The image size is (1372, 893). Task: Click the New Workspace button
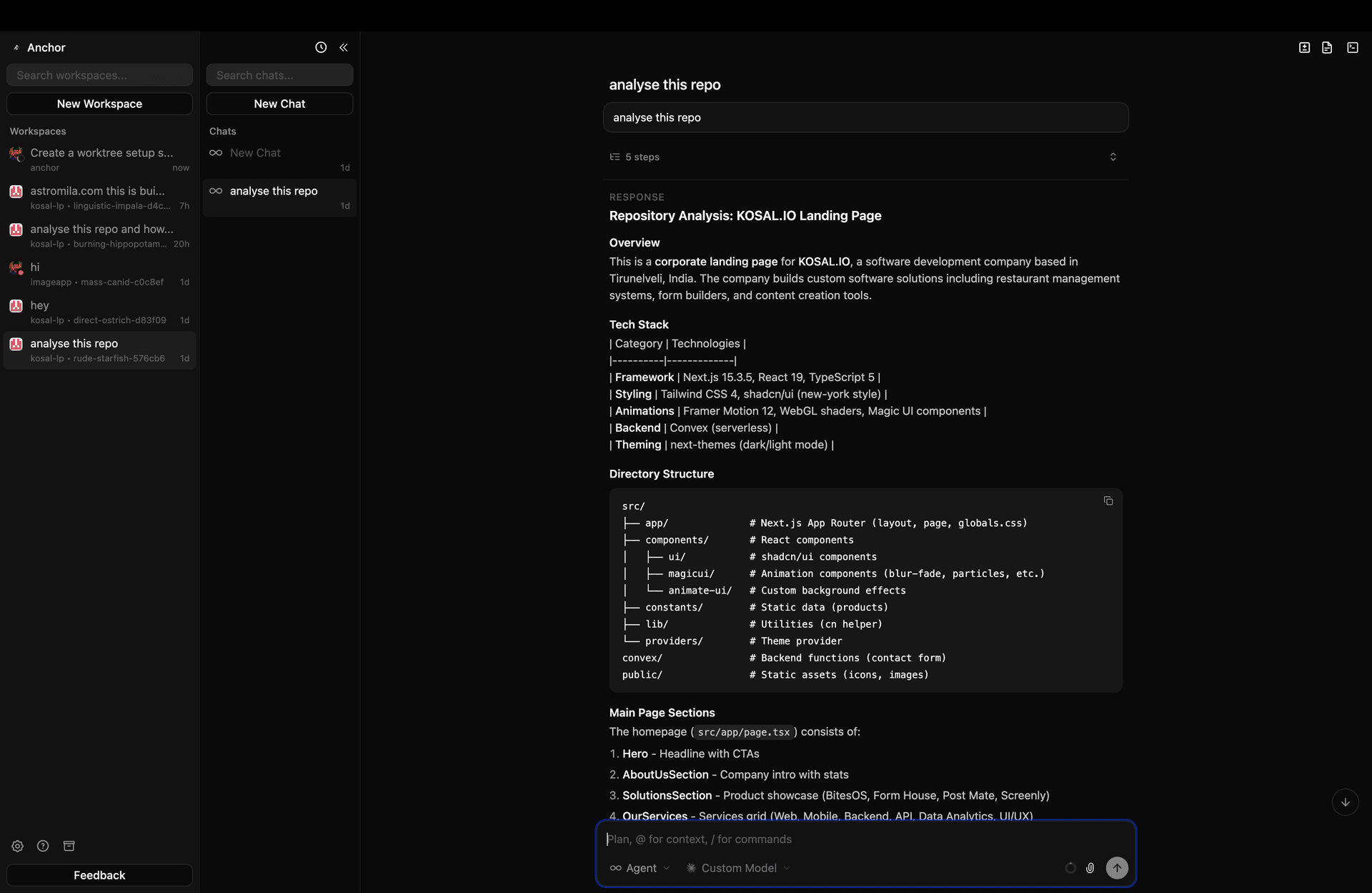pyautogui.click(x=99, y=104)
